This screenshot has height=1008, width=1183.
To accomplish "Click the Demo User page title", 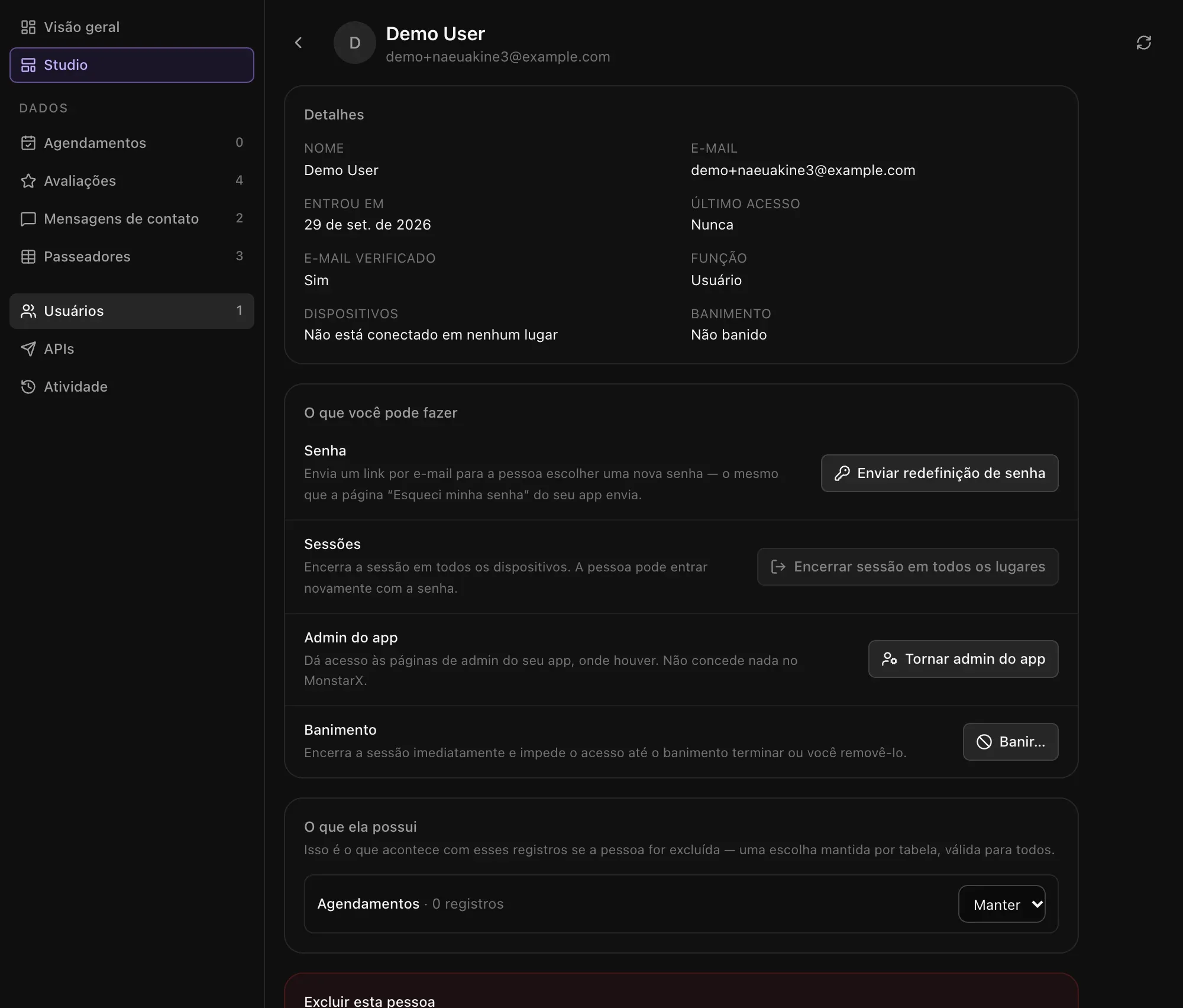I will point(435,34).
